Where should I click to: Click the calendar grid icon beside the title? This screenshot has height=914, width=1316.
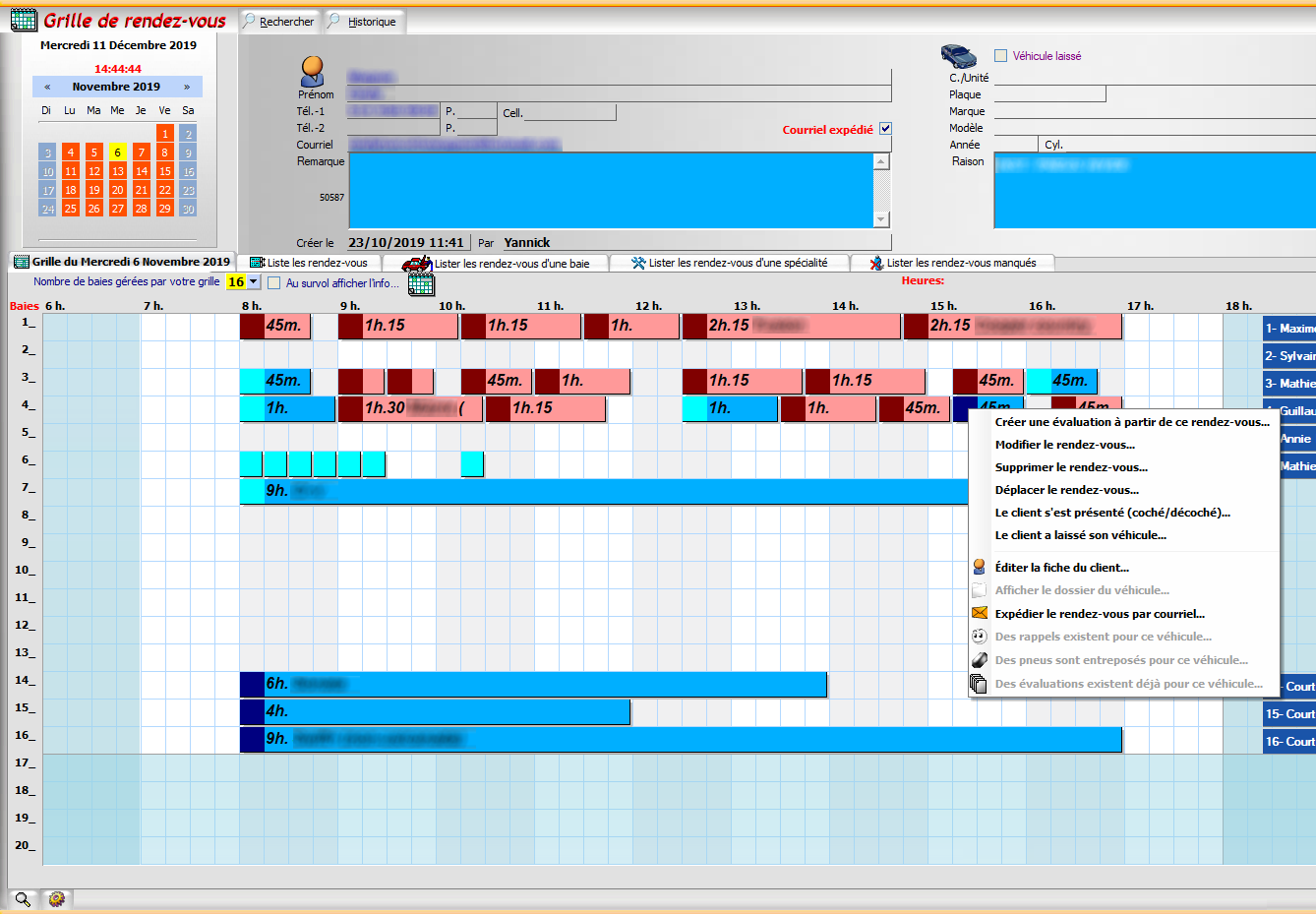[24, 21]
